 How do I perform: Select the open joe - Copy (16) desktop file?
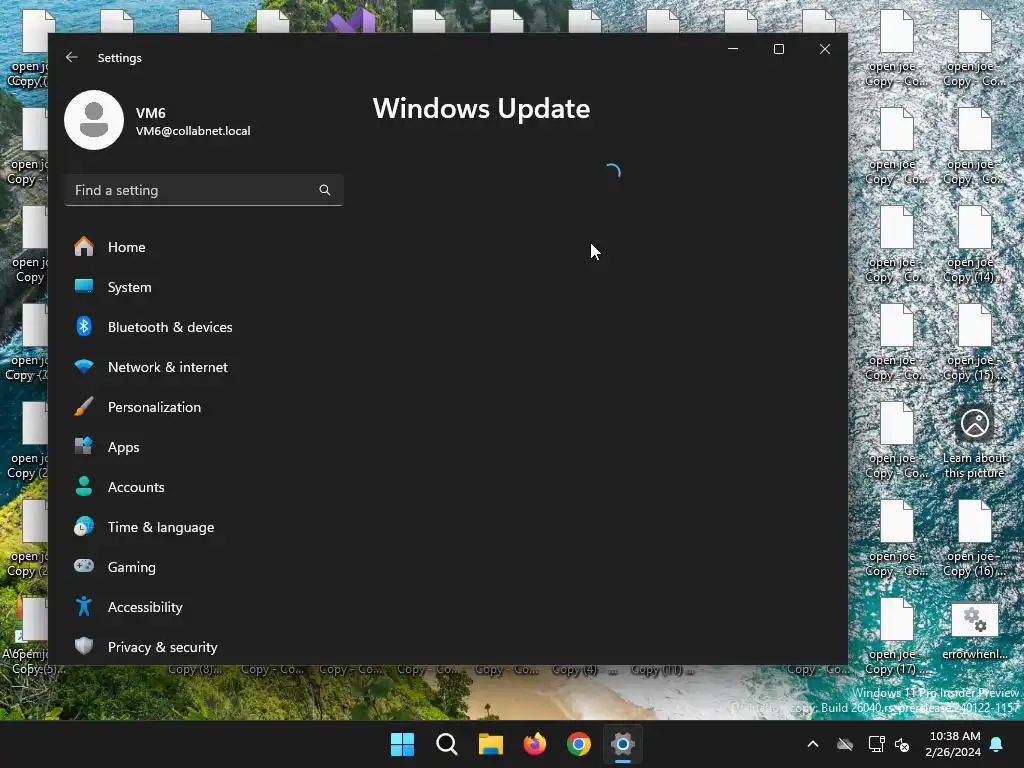click(972, 539)
